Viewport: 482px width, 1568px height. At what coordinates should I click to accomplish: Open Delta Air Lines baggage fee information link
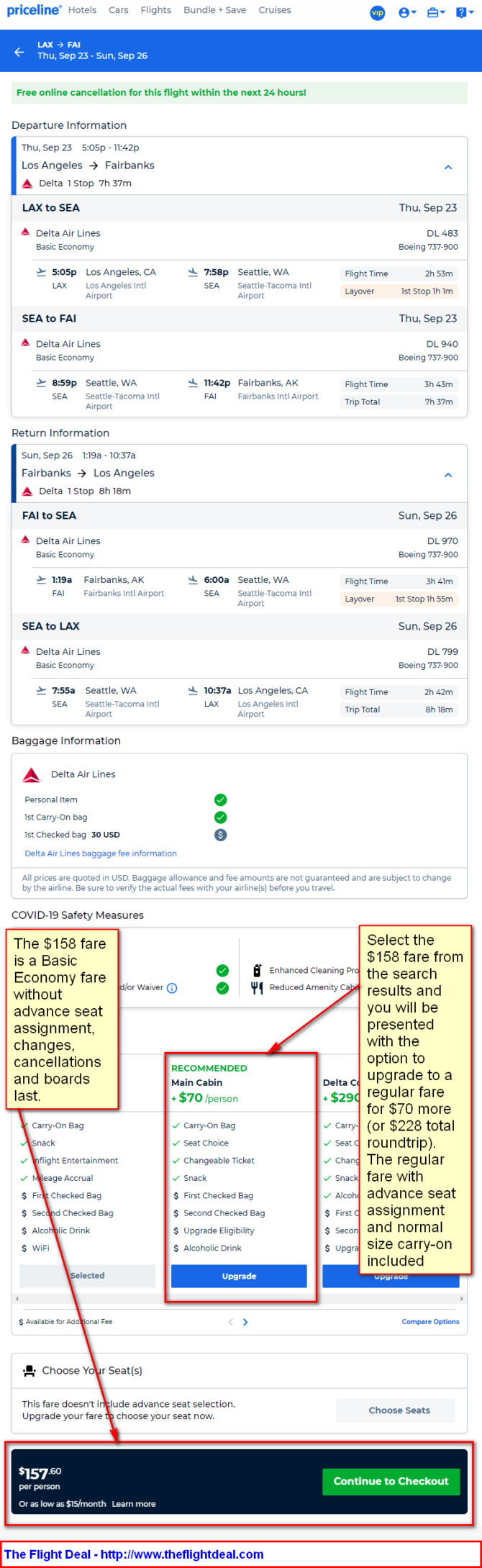click(101, 853)
